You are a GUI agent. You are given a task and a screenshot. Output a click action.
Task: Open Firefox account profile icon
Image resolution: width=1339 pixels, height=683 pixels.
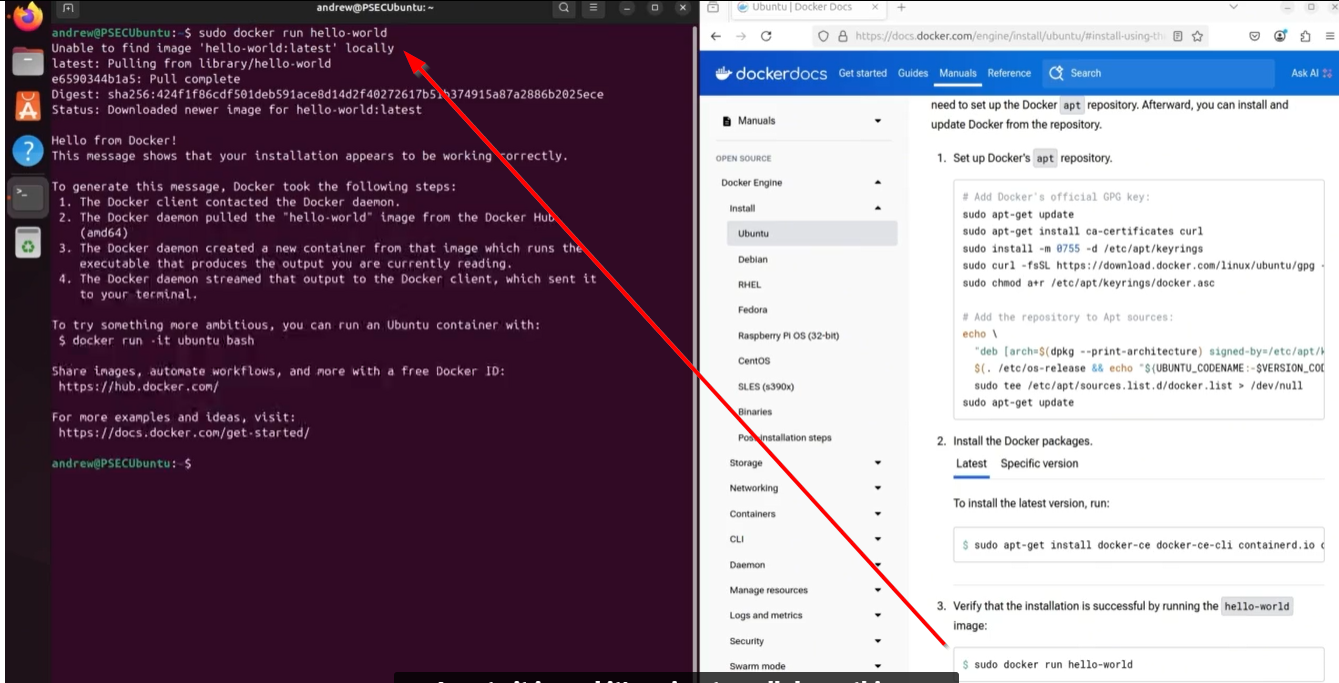[x=1280, y=37]
